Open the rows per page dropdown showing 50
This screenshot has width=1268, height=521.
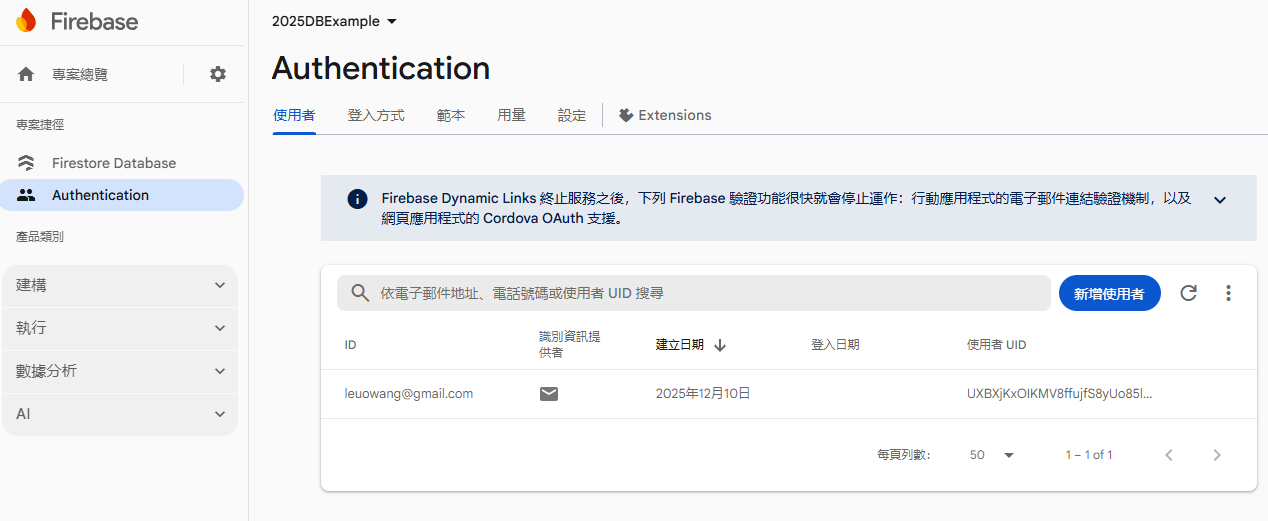(992, 455)
